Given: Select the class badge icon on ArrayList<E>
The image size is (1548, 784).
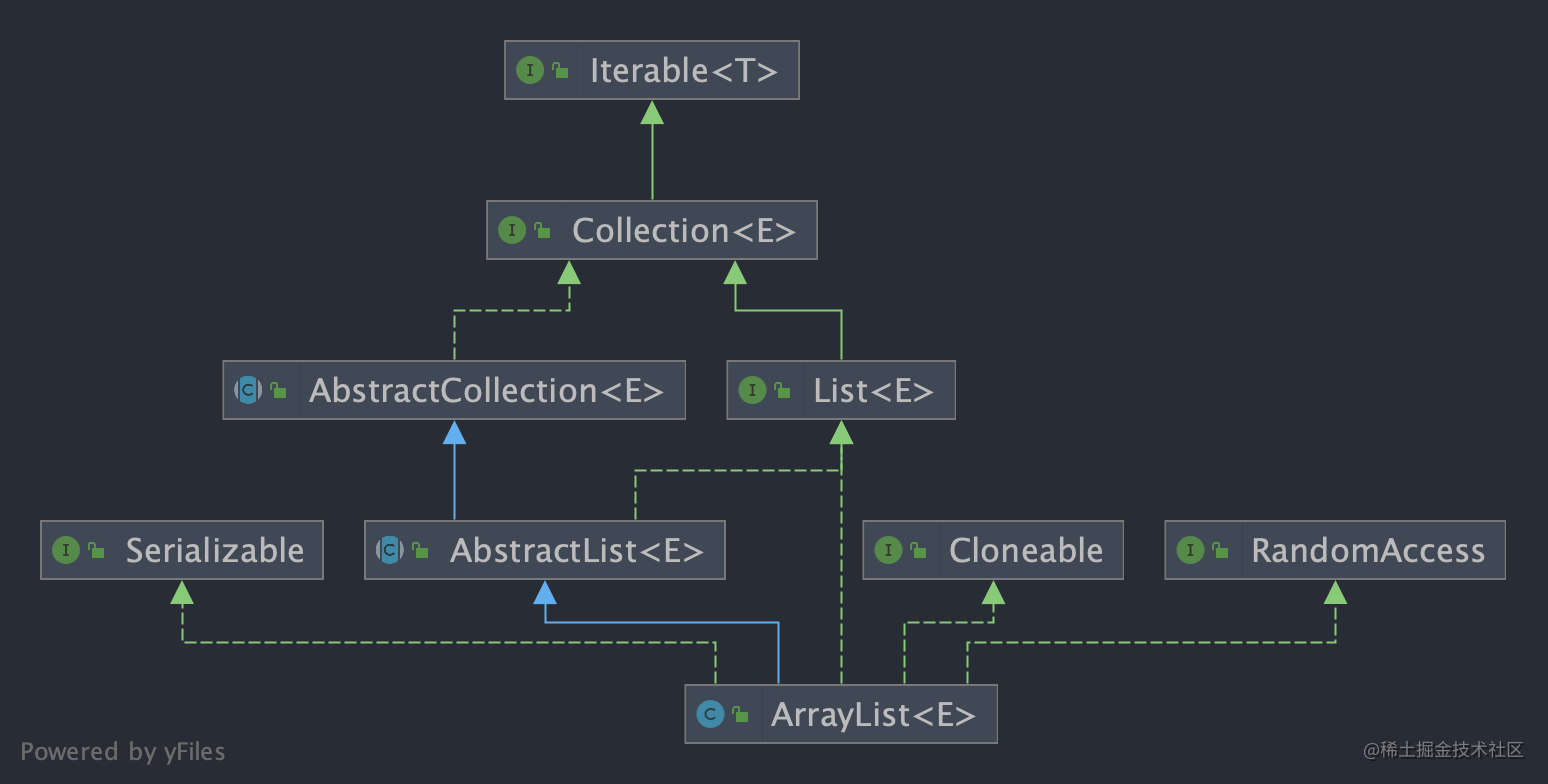Looking at the screenshot, I should [x=710, y=714].
